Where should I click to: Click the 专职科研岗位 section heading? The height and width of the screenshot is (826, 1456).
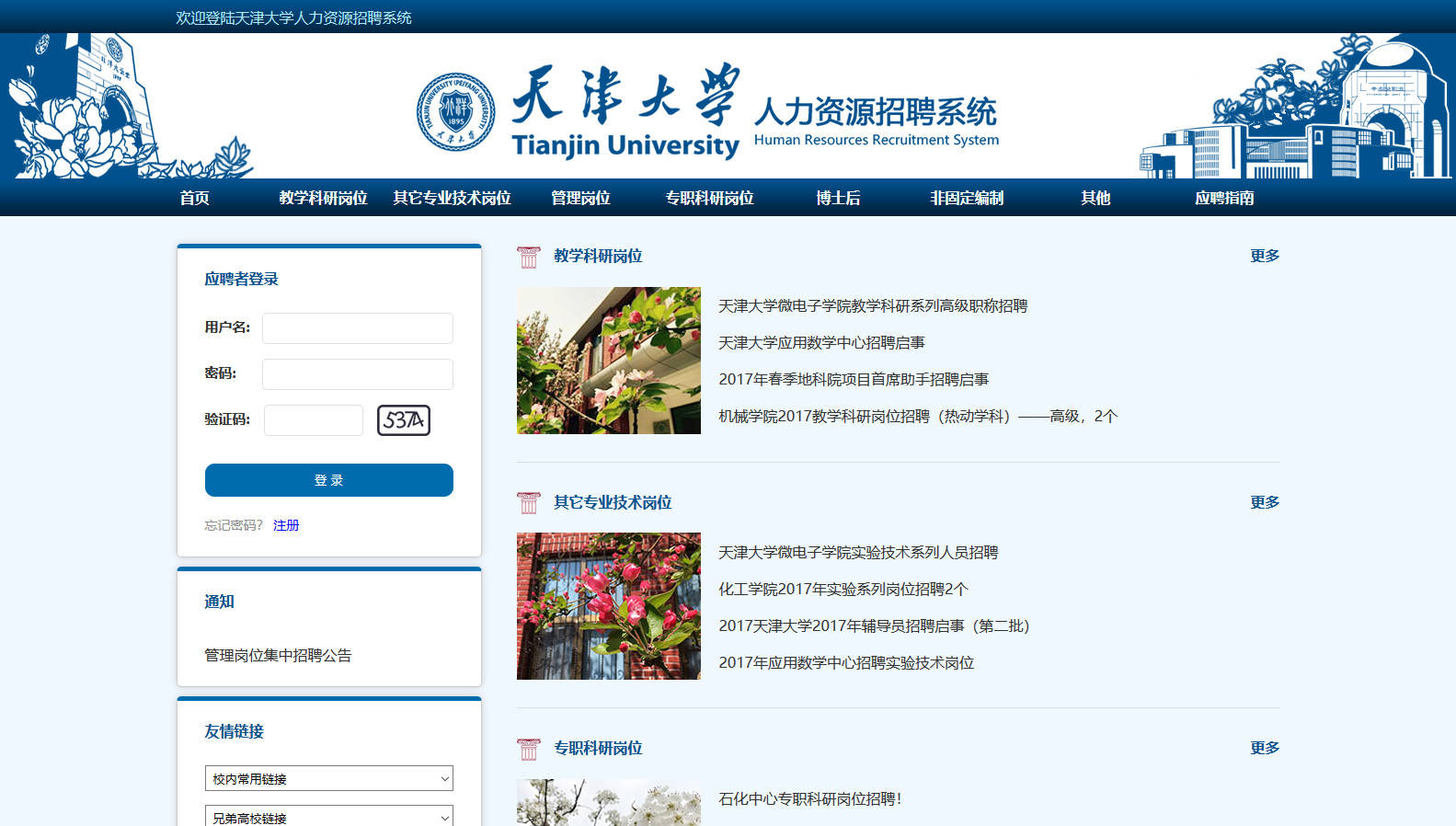click(x=598, y=748)
